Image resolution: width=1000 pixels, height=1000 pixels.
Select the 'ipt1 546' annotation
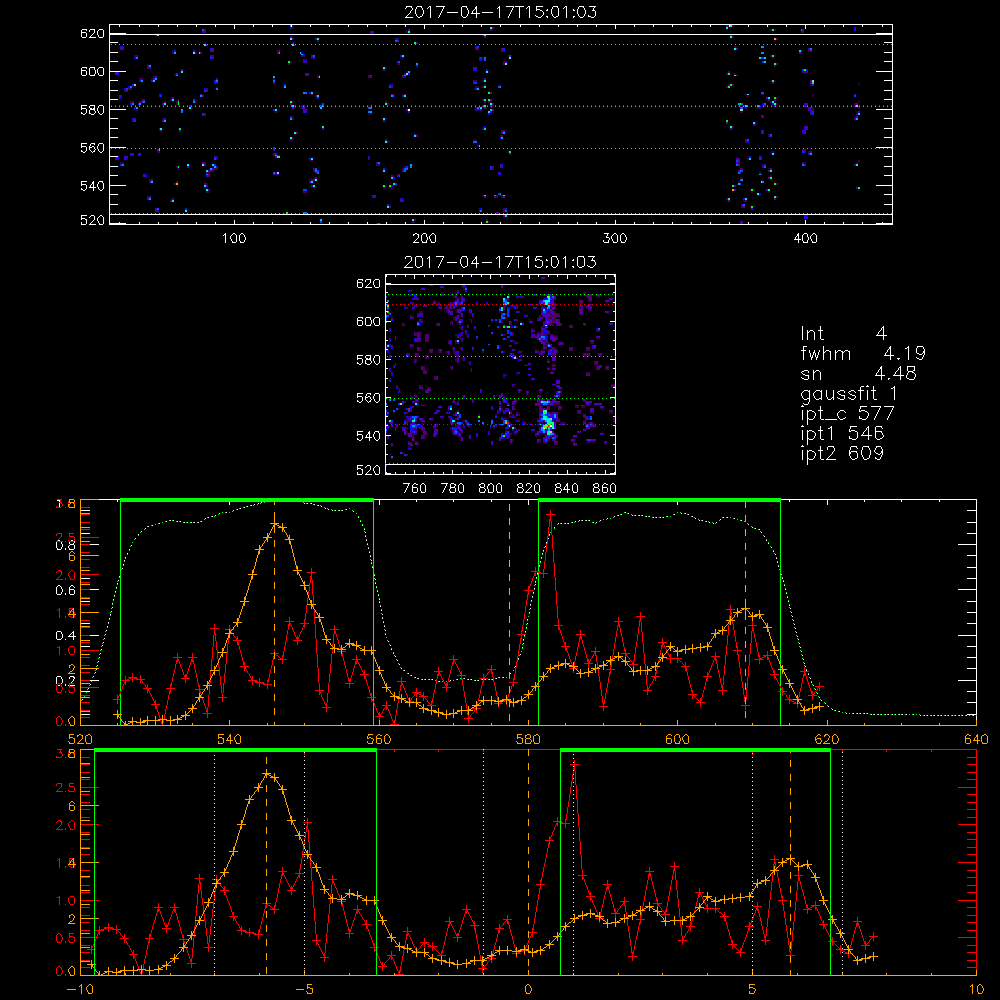842,434
